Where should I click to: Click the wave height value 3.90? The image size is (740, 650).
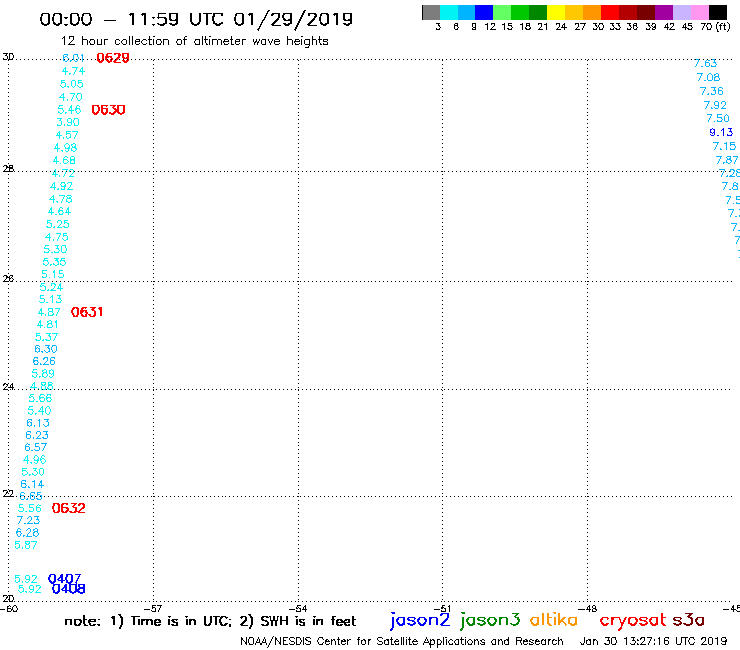pos(68,122)
